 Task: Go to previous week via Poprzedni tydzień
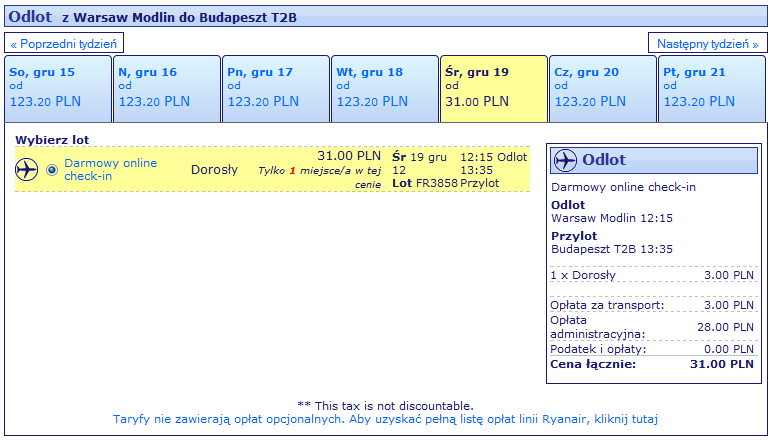tap(65, 44)
